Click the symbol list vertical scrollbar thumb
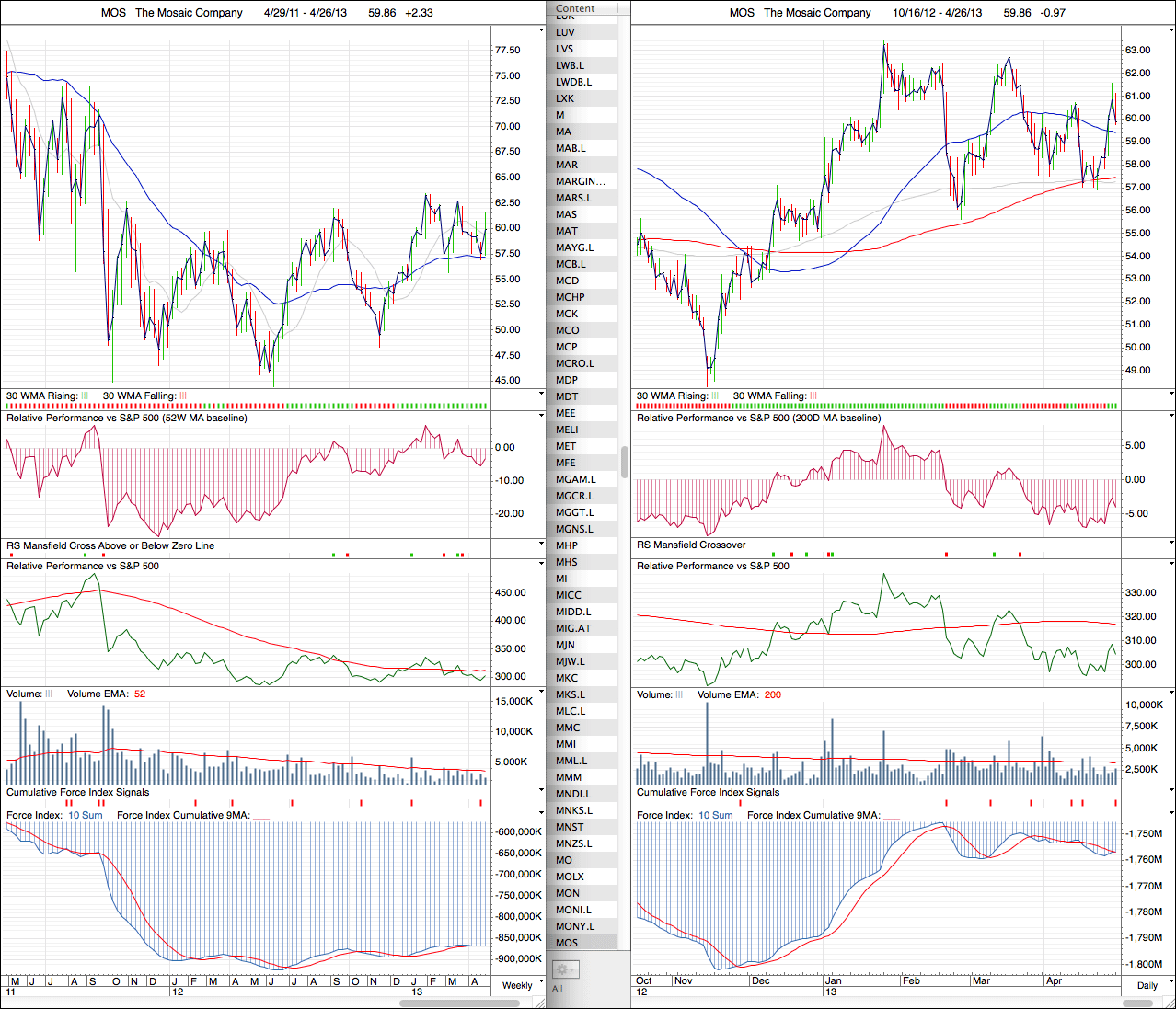Viewport: 1176px width, 1009px height. point(625,461)
